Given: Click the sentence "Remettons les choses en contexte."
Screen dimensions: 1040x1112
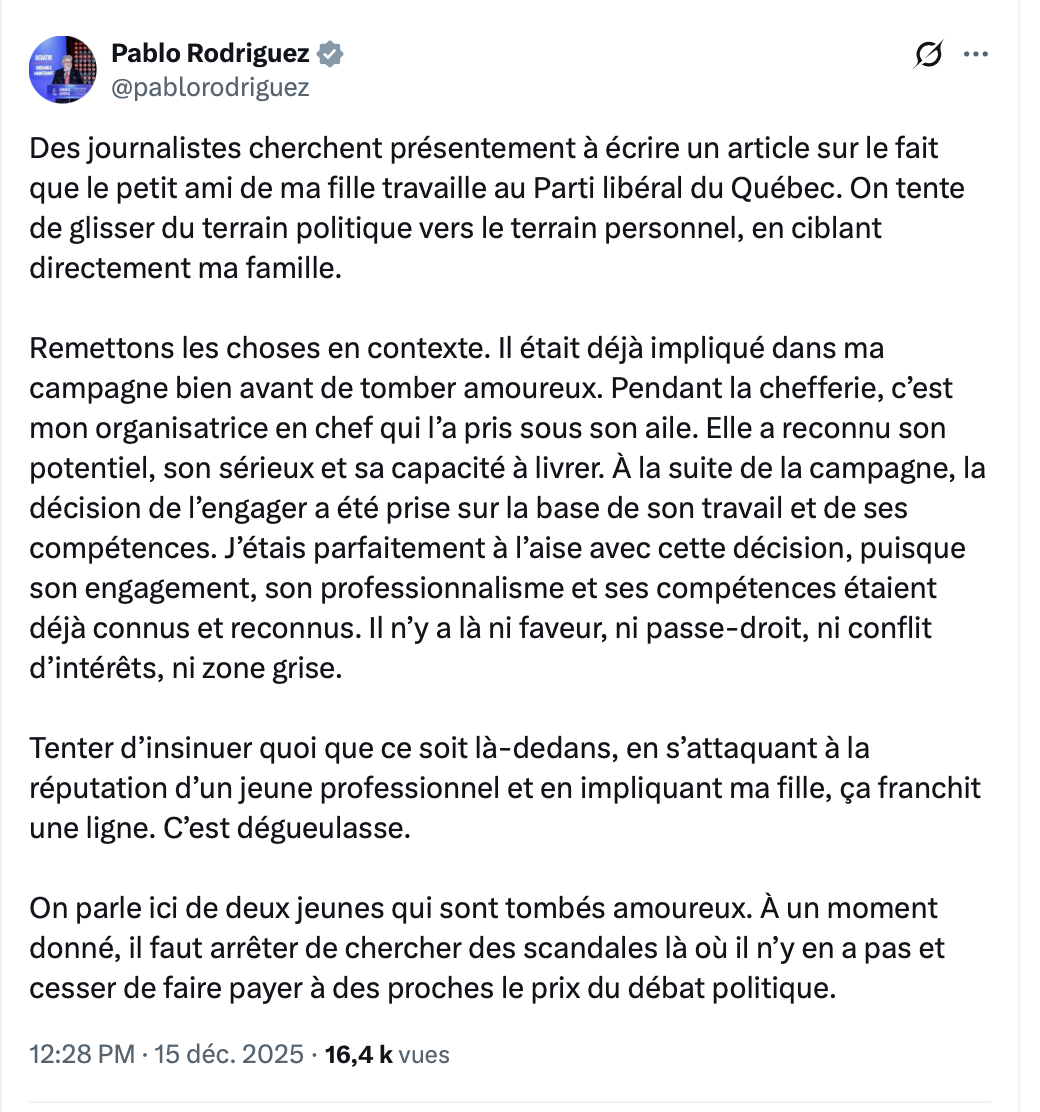Looking at the screenshot, I should tap(247, 348).
